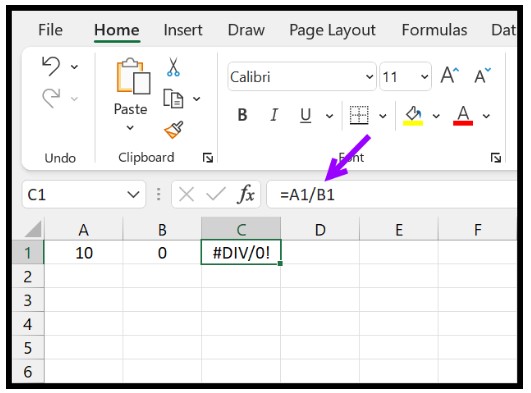531x393 pixels.
Task: Switch to the Insert tab
Action: point(183,30)
